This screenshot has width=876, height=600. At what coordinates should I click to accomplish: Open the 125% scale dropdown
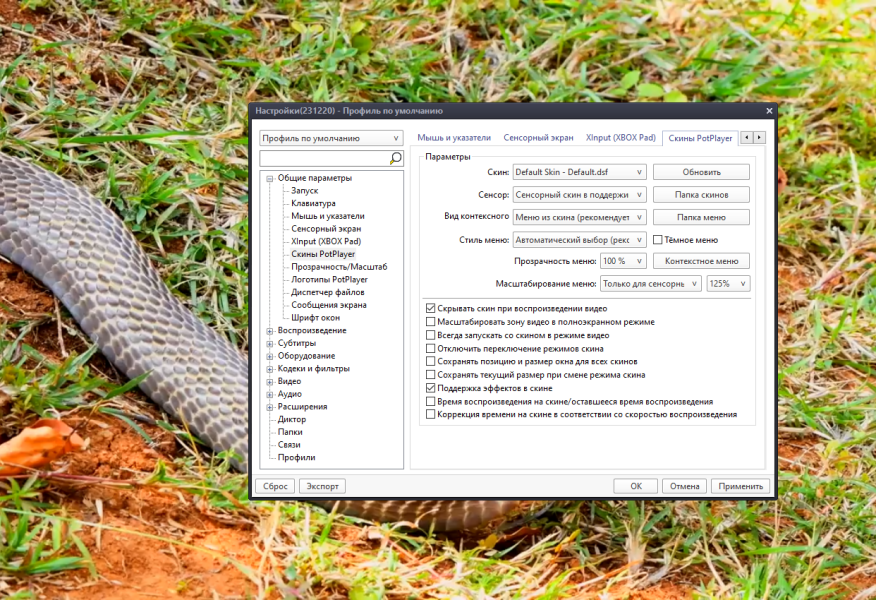tap(729, 284)
